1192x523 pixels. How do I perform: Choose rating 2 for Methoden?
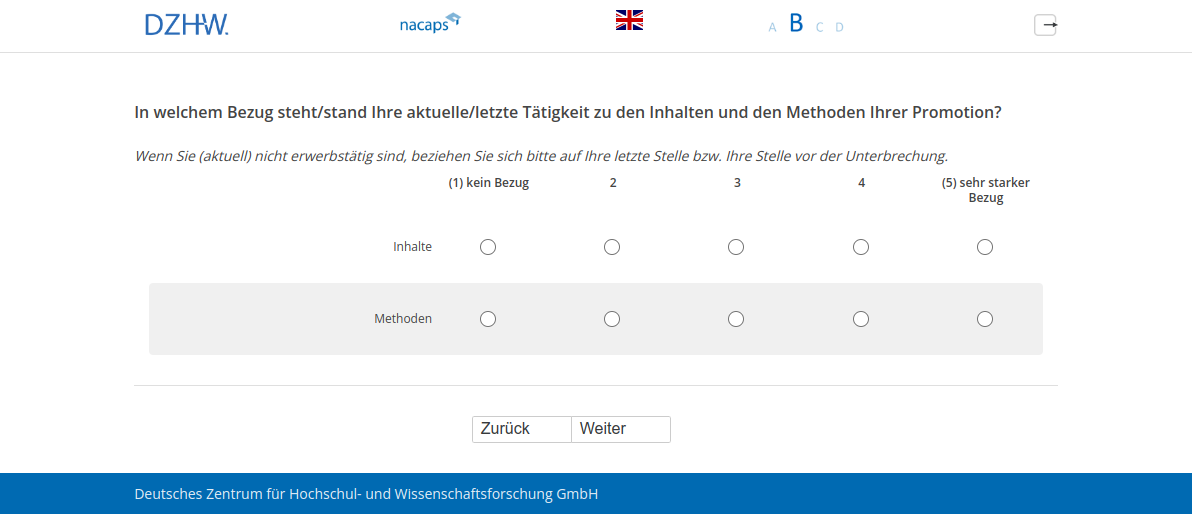pyautogui.click(x=612, y=319)
